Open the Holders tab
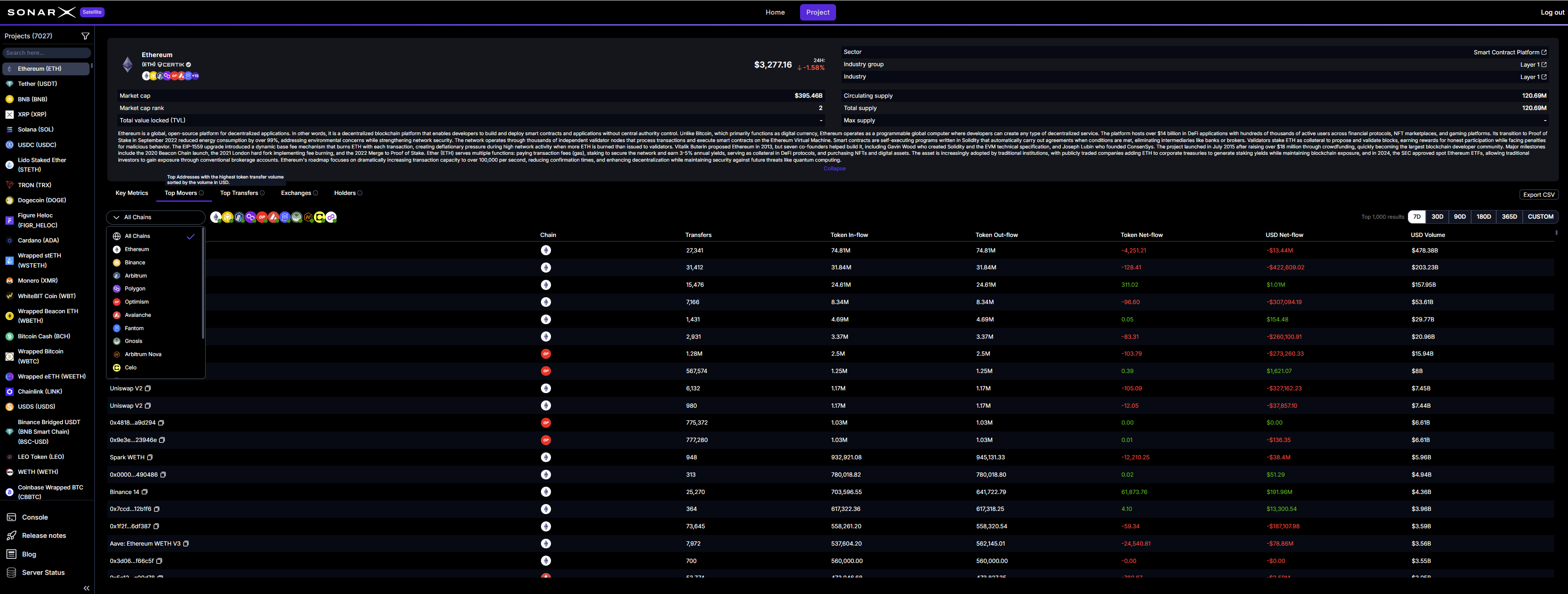Image resolution: width=1568 pixels, height=594 pixels. tap(344, 193)
